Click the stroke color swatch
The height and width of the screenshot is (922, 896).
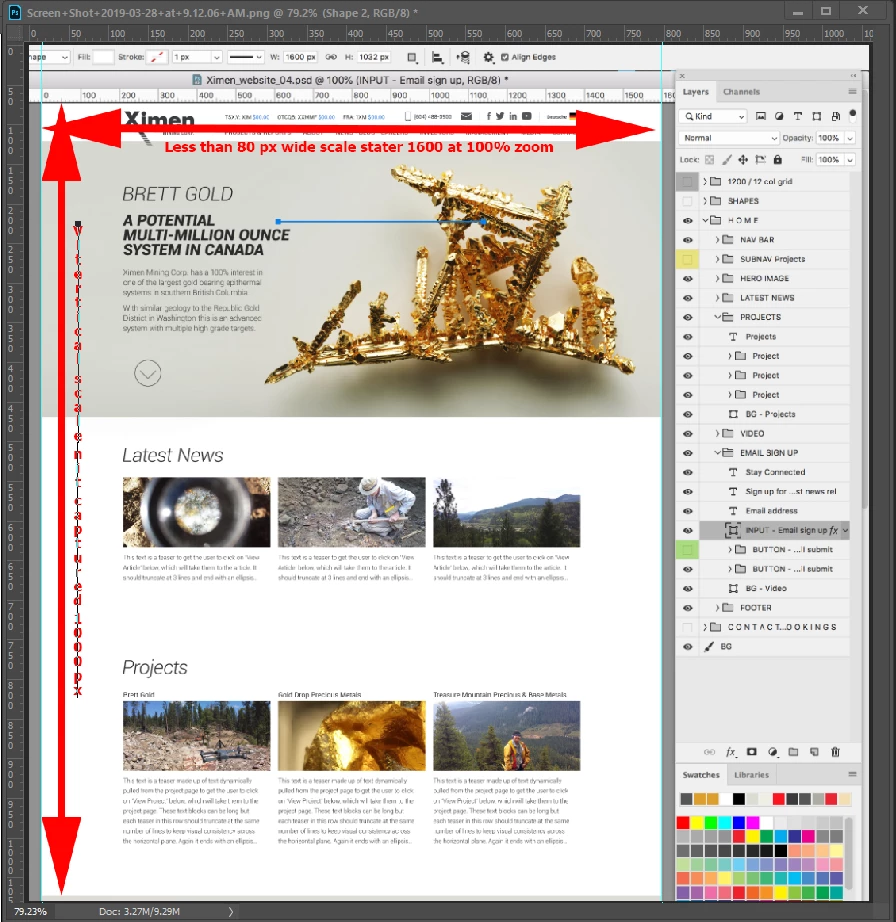157,57
